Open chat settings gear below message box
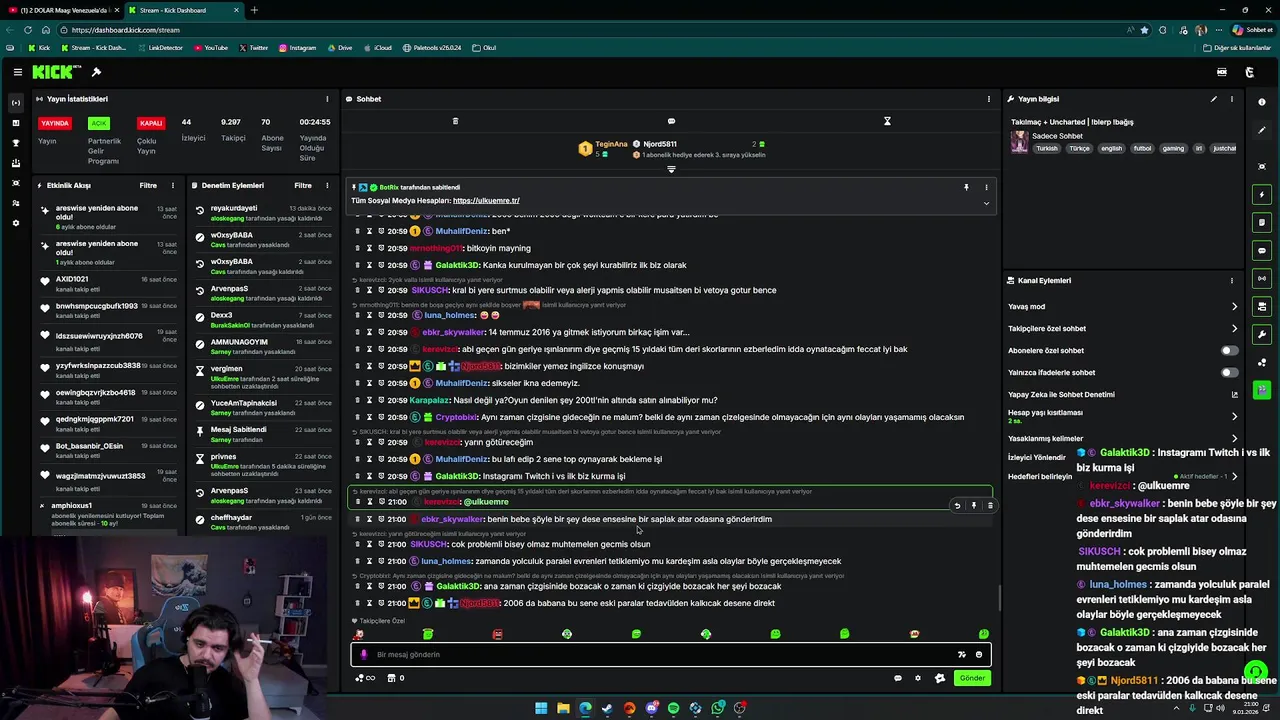1280x720 pixels. pos(918,678)
